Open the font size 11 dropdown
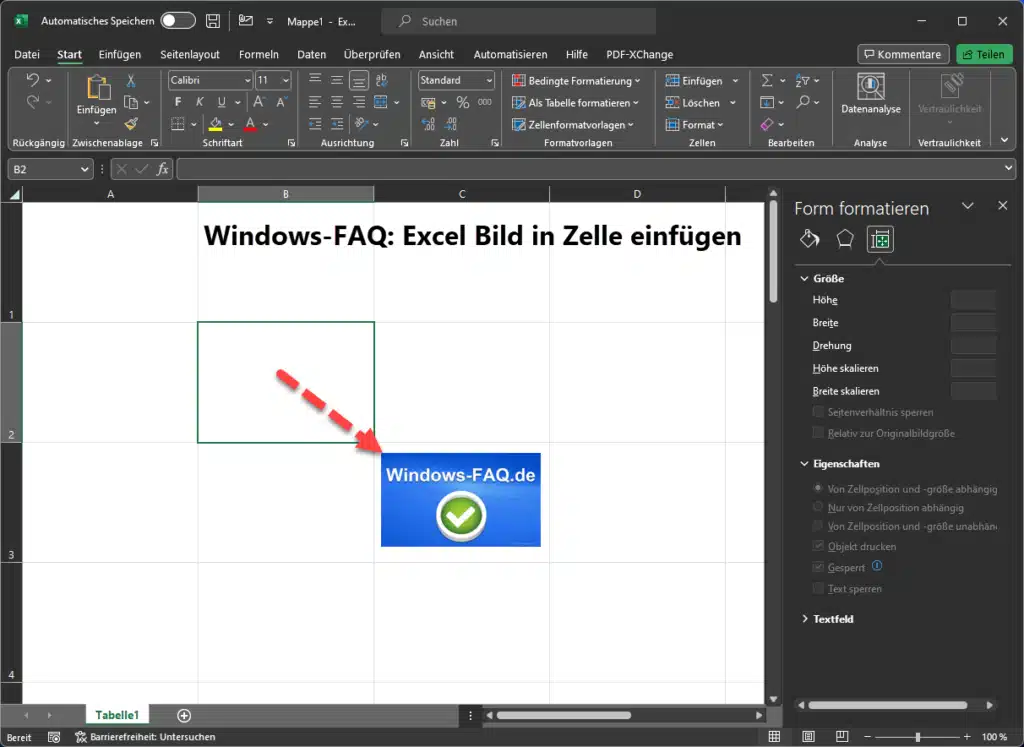Image resolution: width=1024 pixels, height=747 pixels. pos(285,80)
